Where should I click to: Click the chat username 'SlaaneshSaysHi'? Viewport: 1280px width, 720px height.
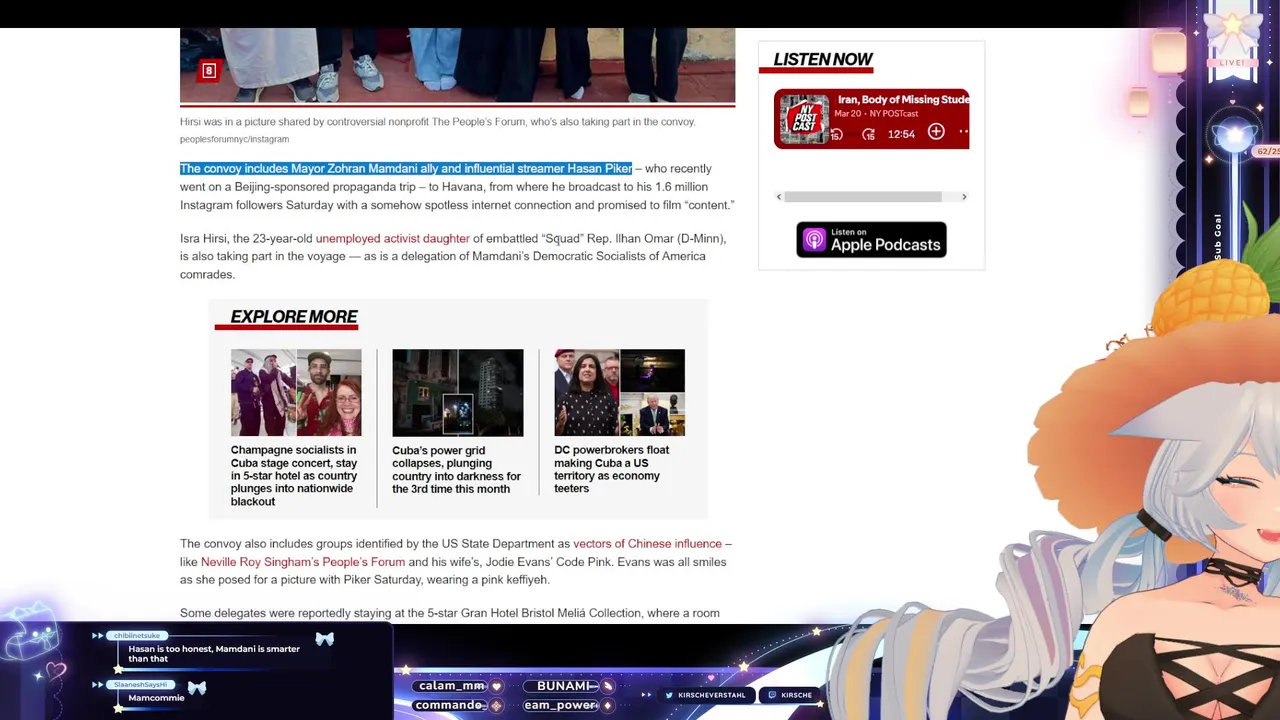[x=140, y=685]
